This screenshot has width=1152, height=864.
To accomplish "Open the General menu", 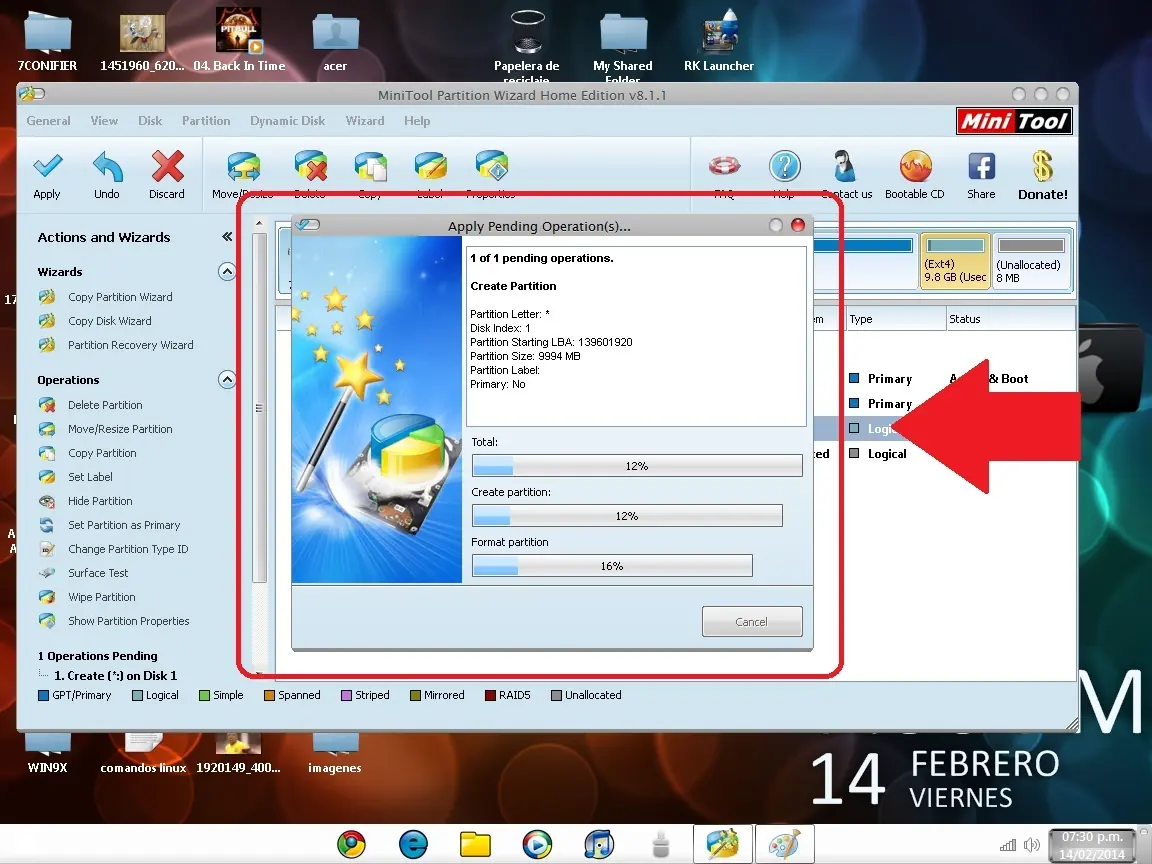I will coord(48,120).
